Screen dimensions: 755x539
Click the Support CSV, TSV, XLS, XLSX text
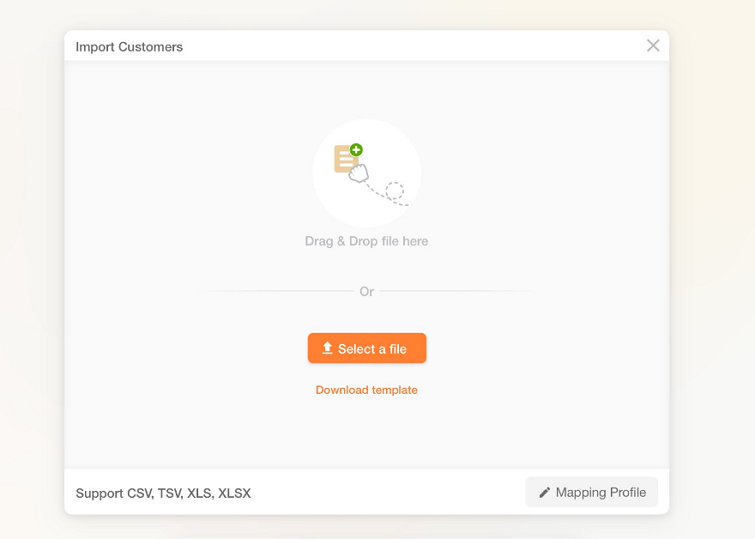163,493
